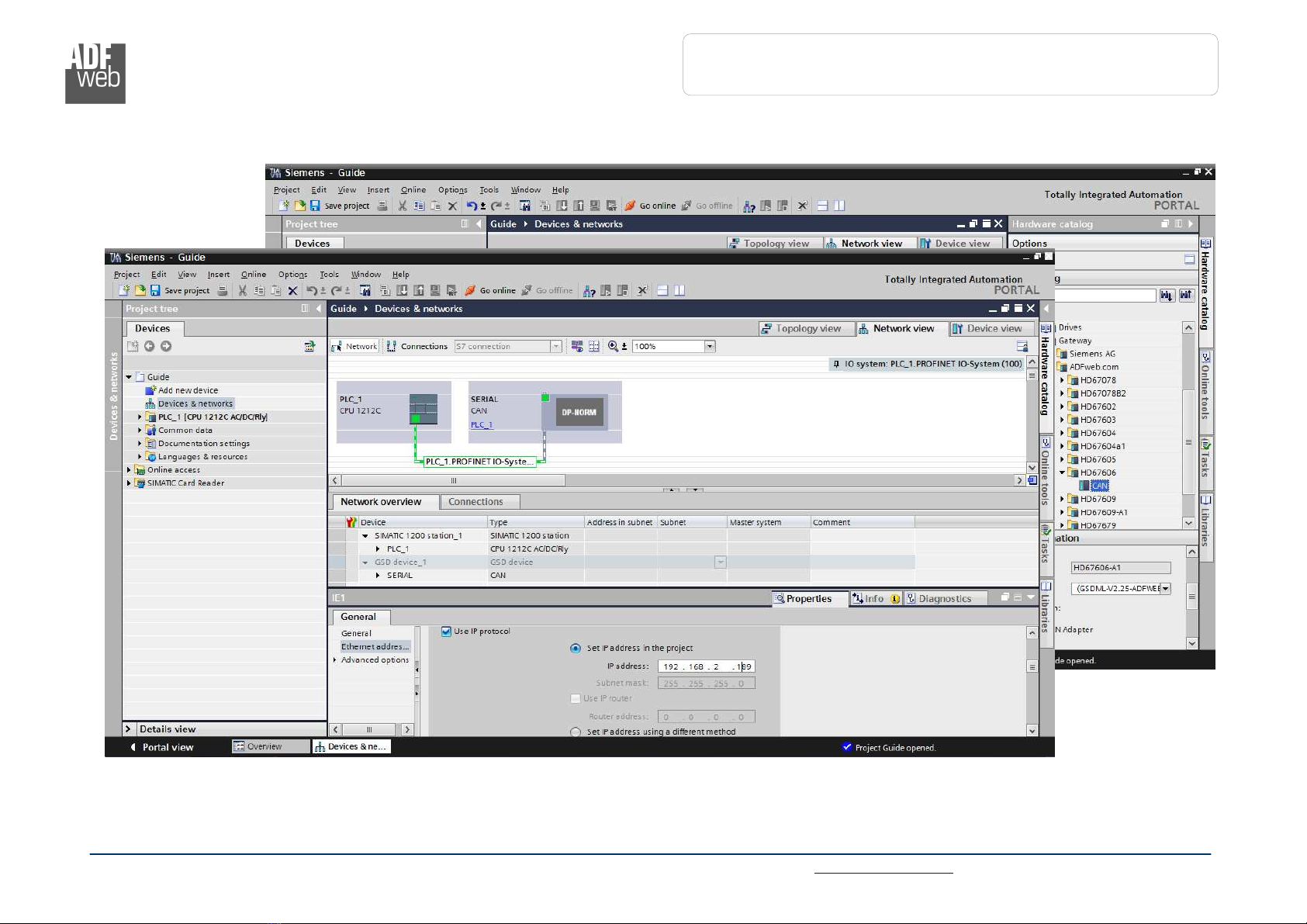Expand the SERIAL row in Network overview
Image resolution: width=1307 pixels, height=924 pixels.
[378, 576]
